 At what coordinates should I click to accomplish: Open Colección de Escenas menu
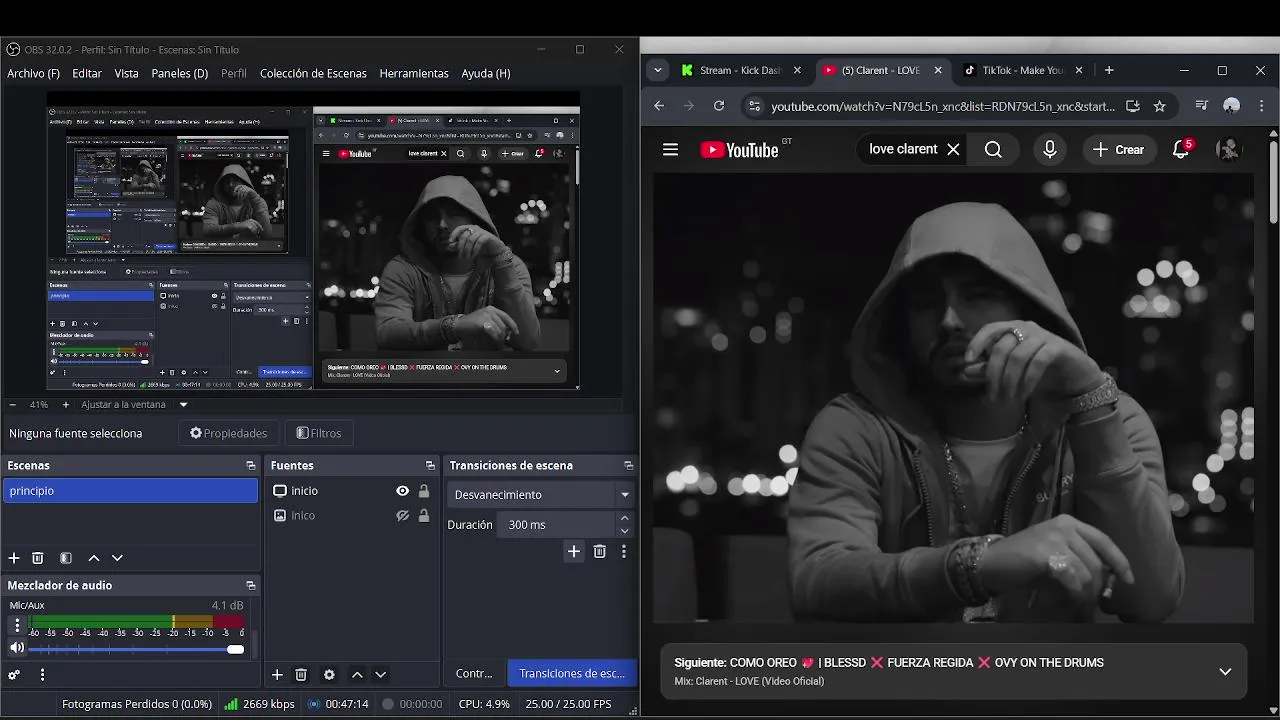click(x=313, y=74)
